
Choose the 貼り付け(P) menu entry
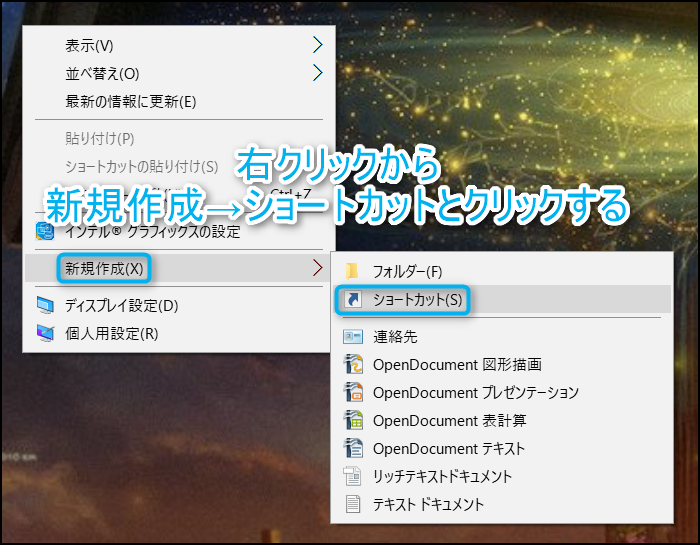(100, 138)
